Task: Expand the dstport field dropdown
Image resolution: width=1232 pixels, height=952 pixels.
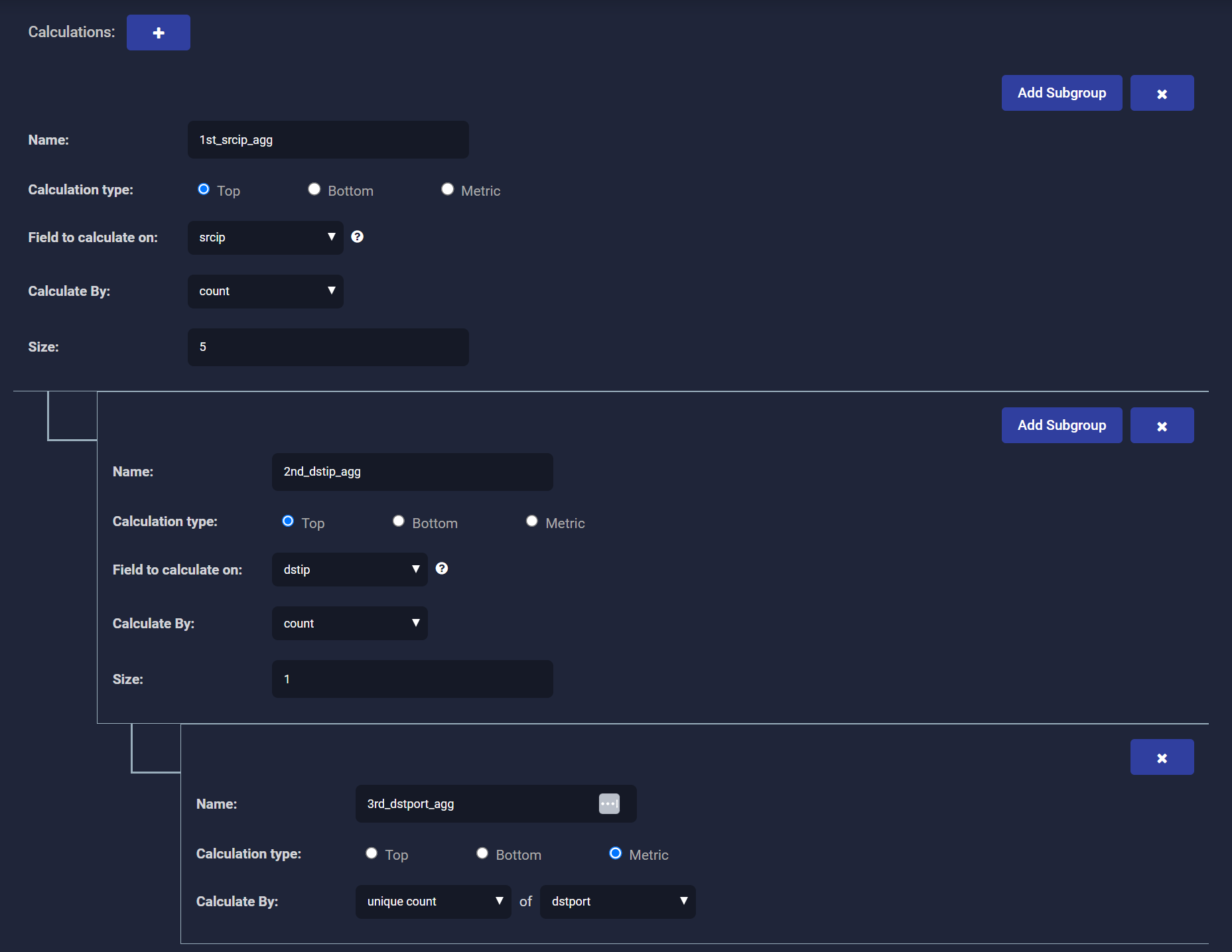Action: pos(617,902)
